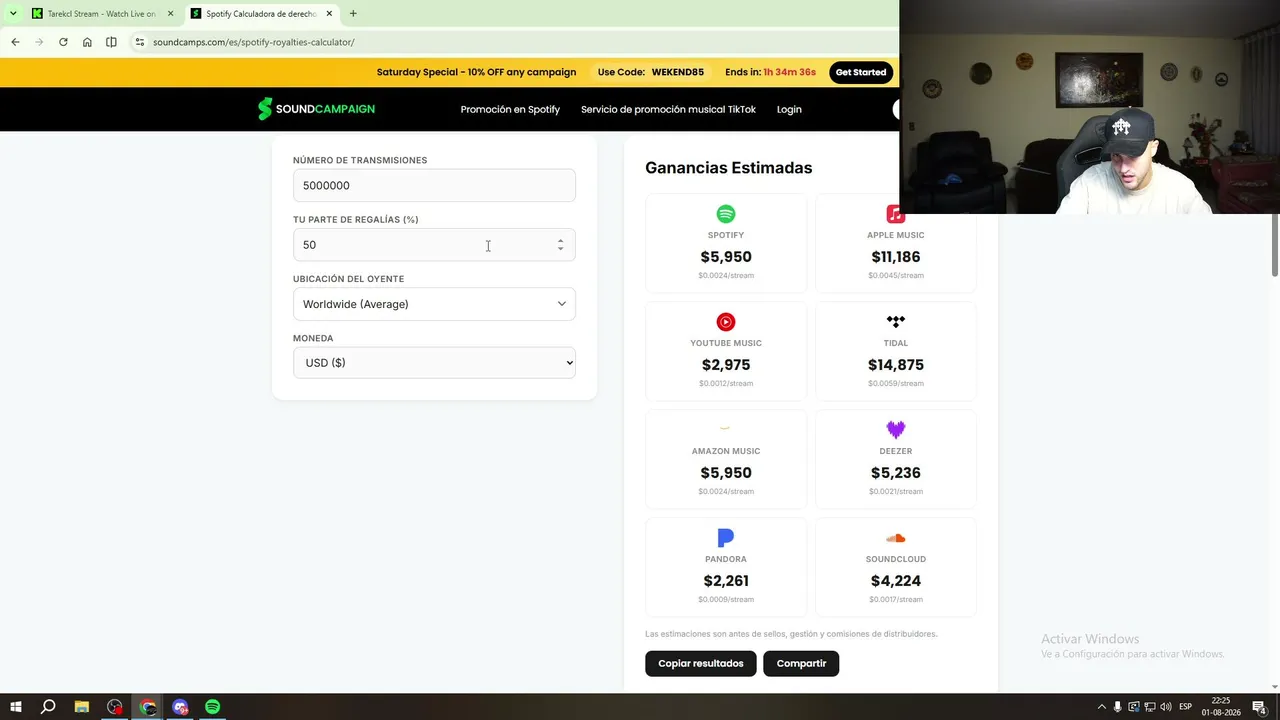Go forward using the browser forward arrow

tap(39, 42)
